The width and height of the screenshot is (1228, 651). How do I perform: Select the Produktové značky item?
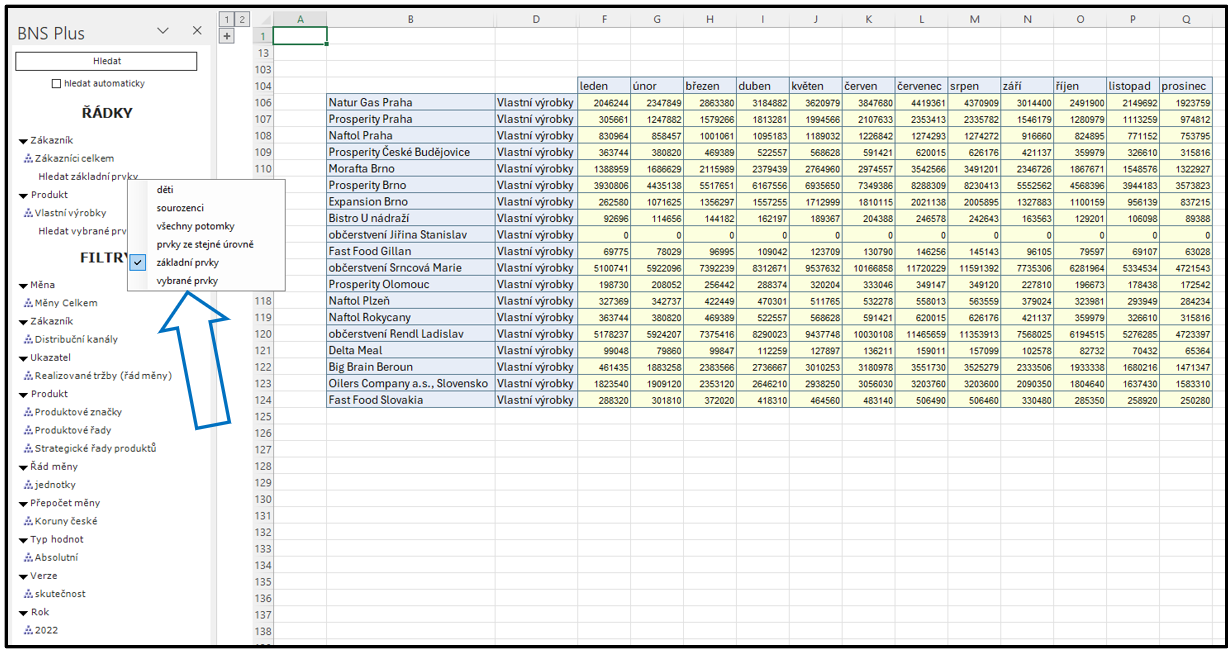click(x=76, y=412)
